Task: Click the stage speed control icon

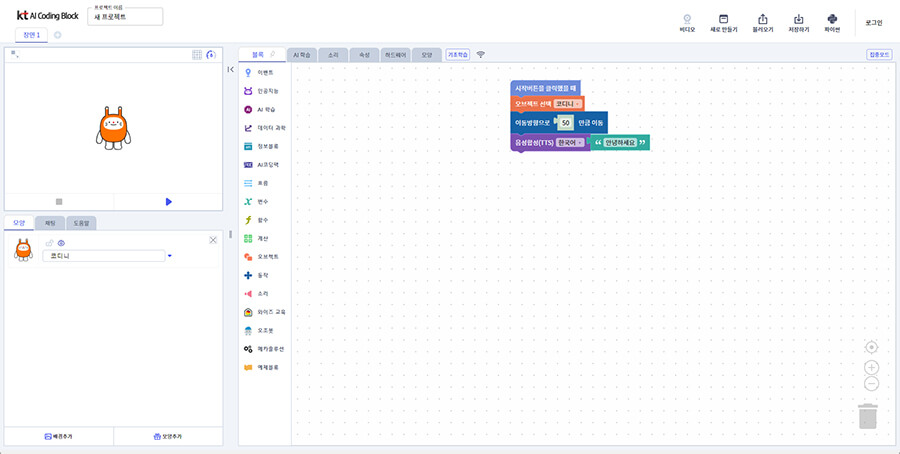Action: [211, 55]
